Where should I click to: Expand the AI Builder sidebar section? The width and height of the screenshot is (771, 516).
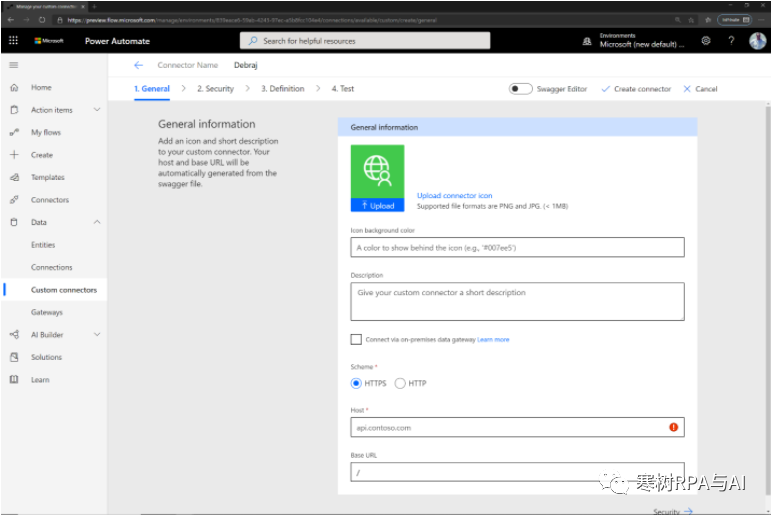click(97, 335)
